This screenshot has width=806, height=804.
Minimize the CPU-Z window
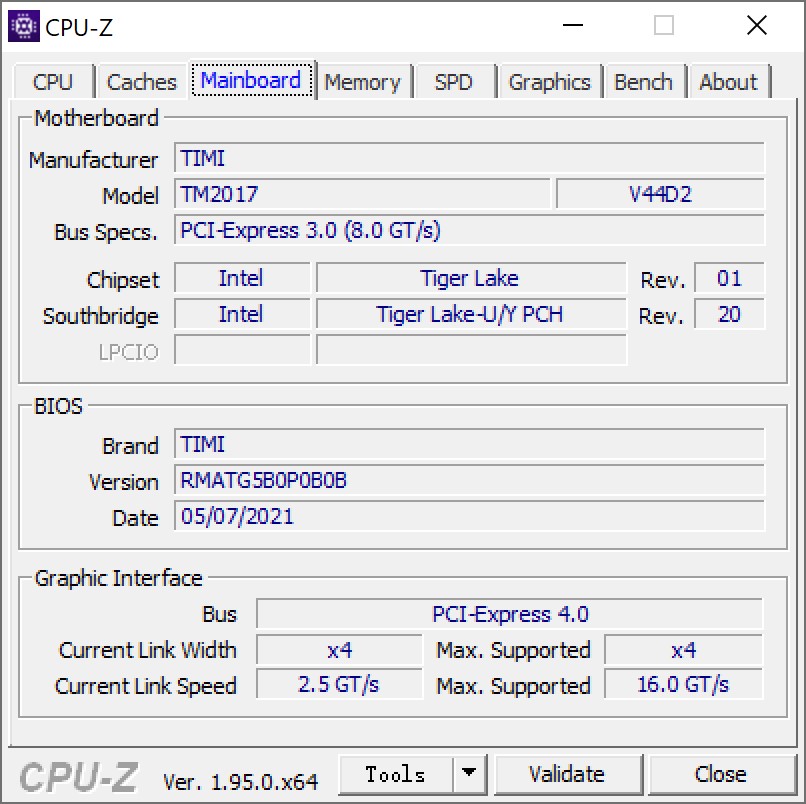coord(572,26)
